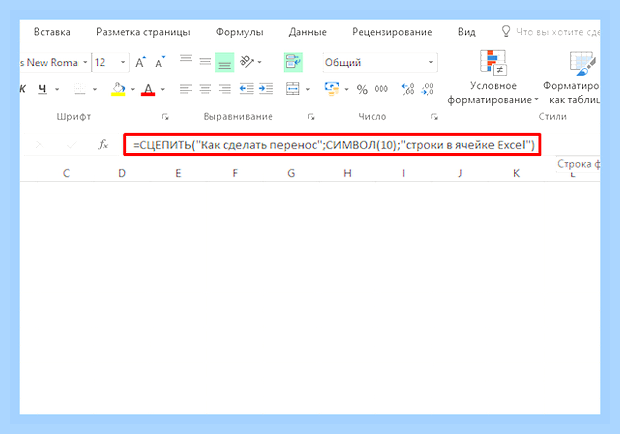Viewport: 620px width, 434px height.
Task: Open the Формулы ribbon tab
Action: [240, 32]
